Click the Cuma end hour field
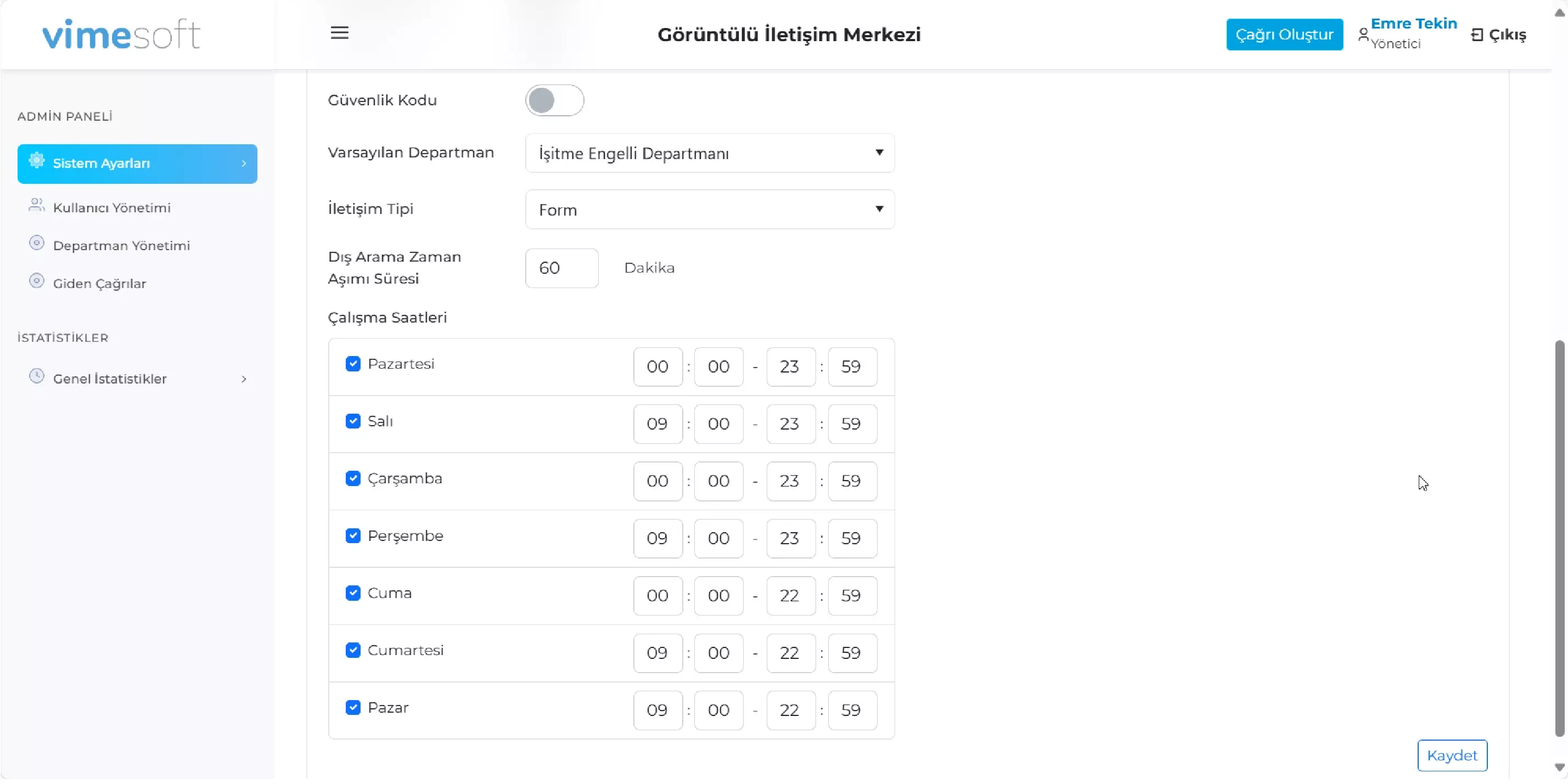Image resolution: width=1568 pixels, height=784 pixels. coord(791,596)
